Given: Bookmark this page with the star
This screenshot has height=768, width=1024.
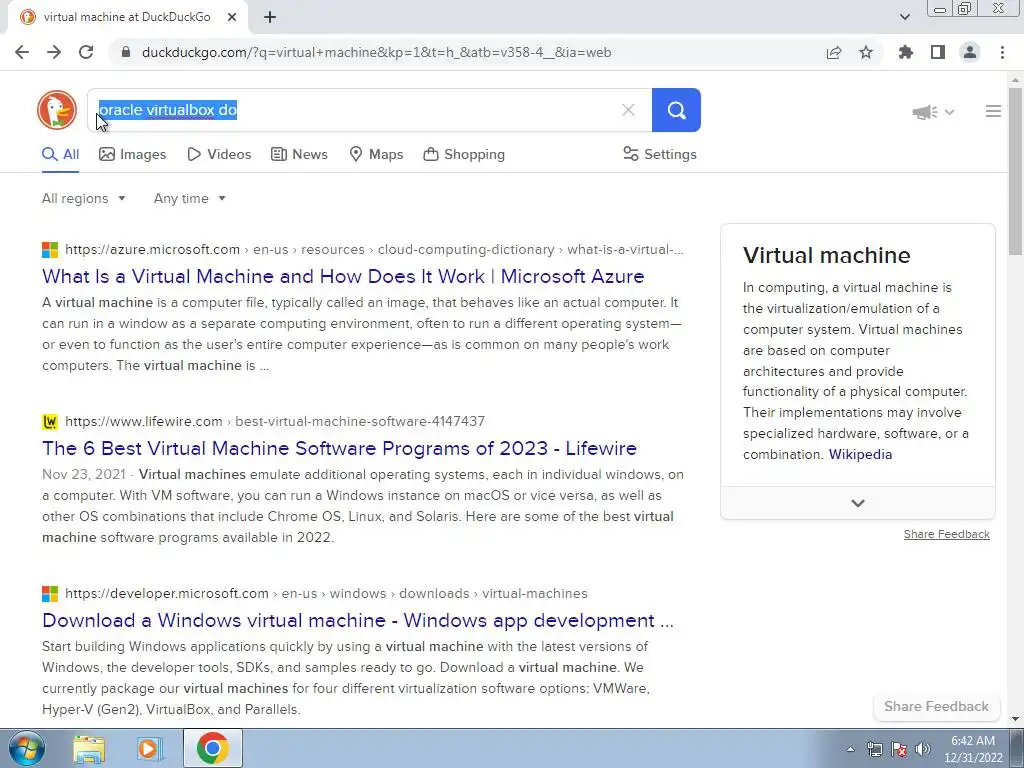Looking at the screenshot, I should coord(866,52).
